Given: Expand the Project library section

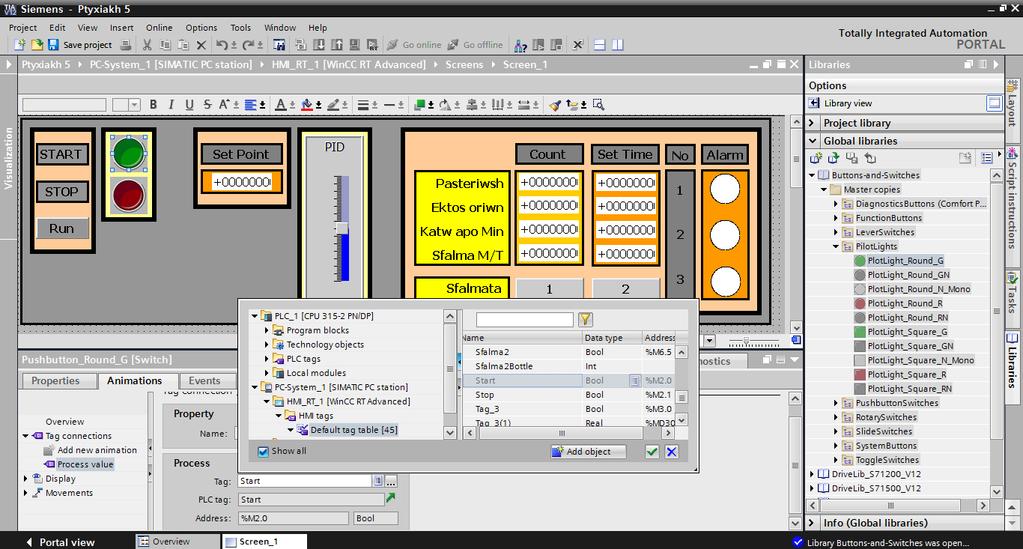Looking at the screenshot, I should coord(812,123).
